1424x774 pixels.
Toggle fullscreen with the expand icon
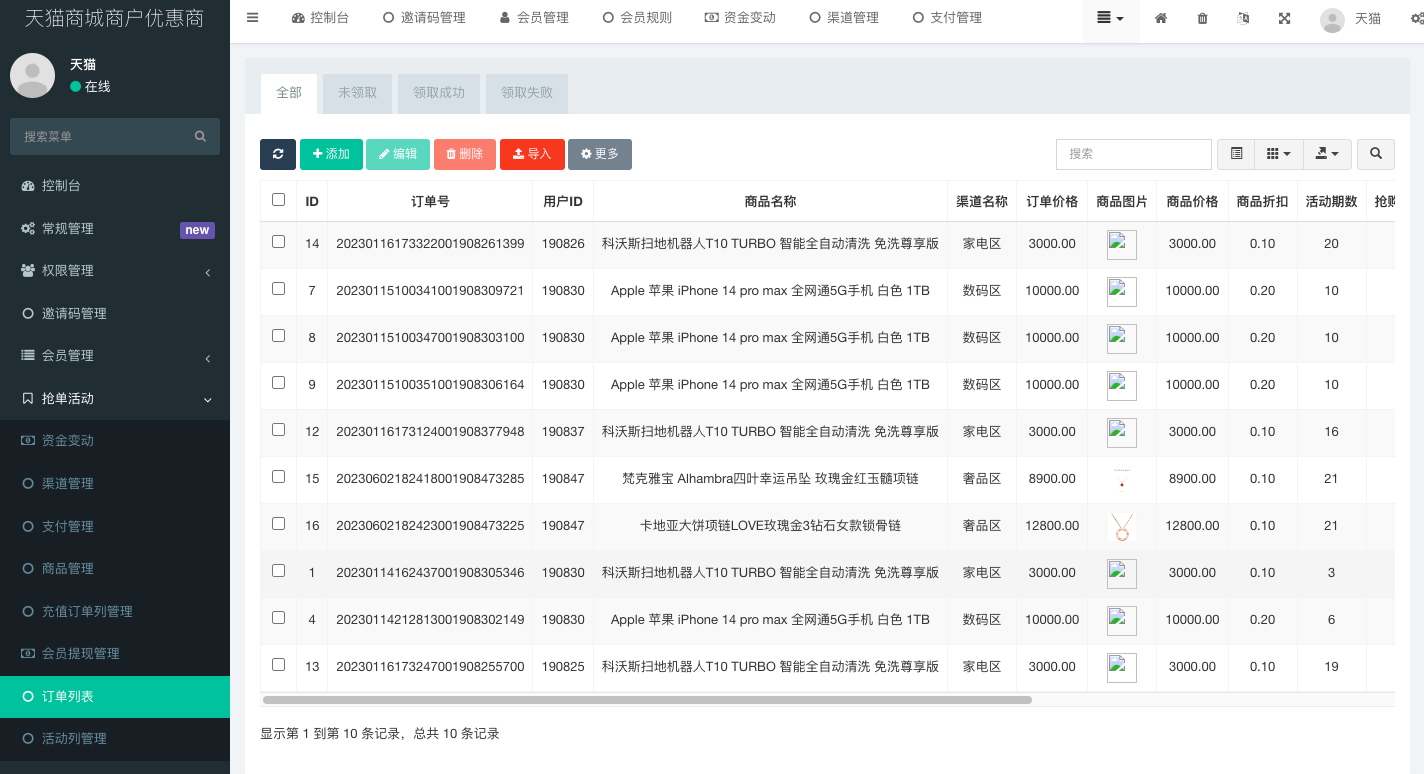click(x=1284, y=18)
